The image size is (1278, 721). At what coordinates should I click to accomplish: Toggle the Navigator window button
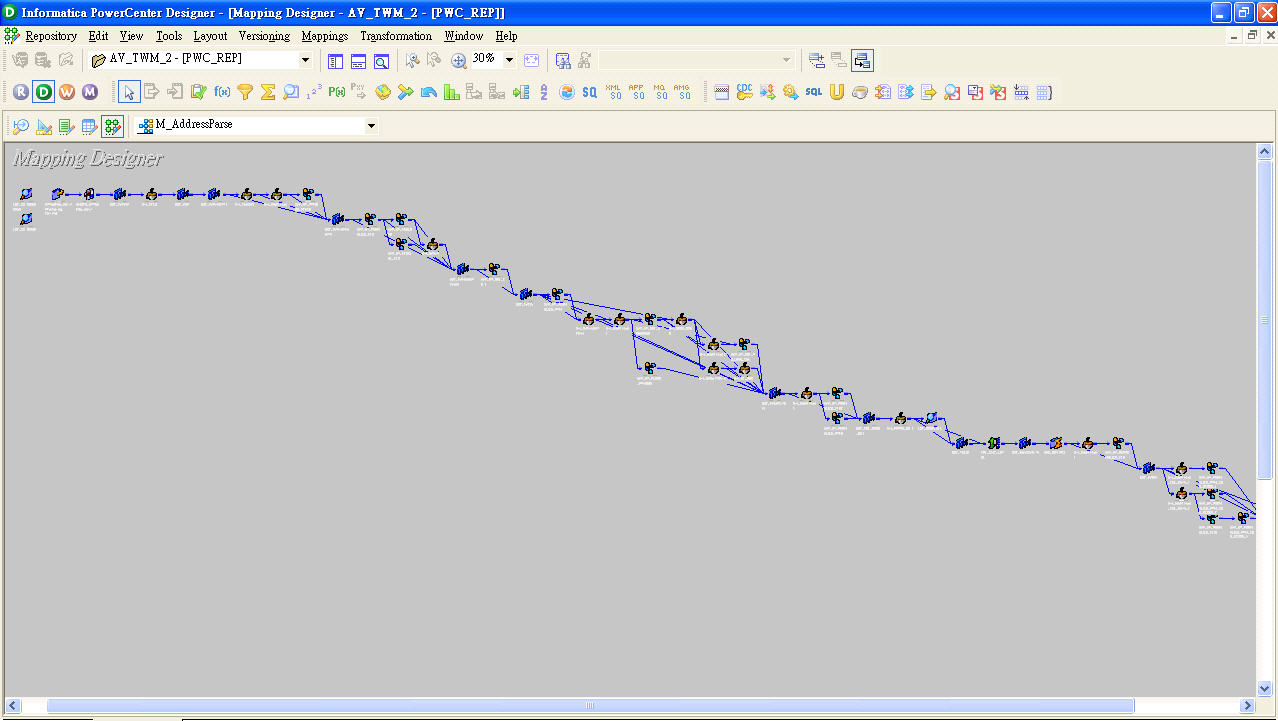click(335, 61)
